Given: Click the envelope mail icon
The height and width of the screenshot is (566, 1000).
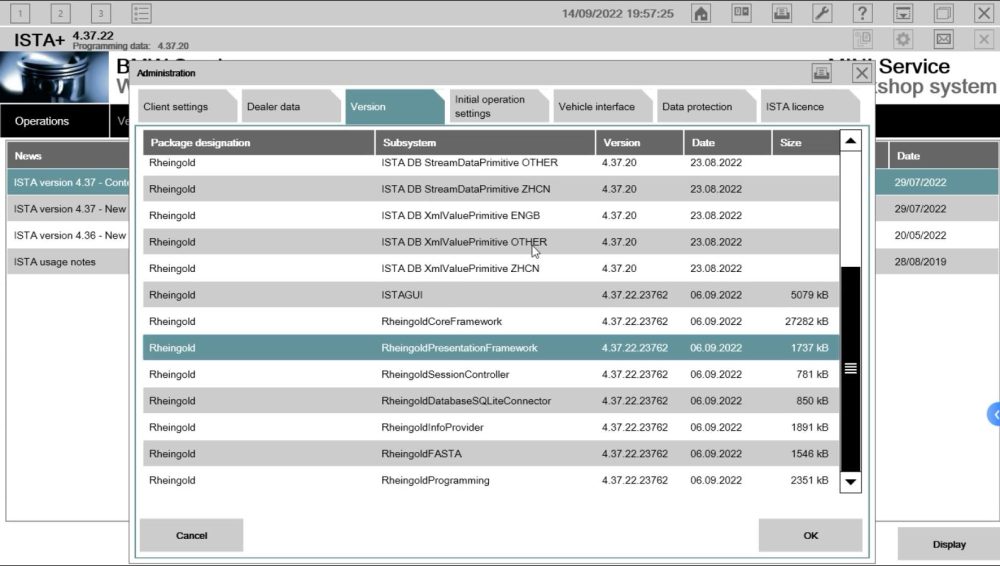Looking at the screenshot, I should [943, 40].
